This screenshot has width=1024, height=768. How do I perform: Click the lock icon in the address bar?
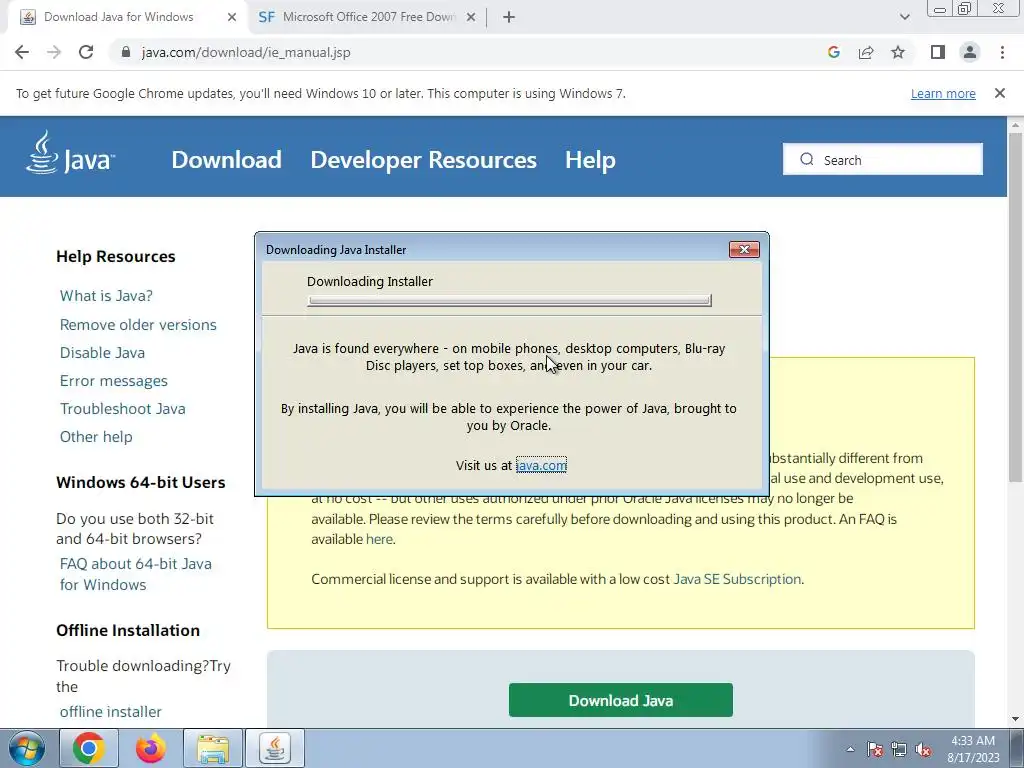[126, 52]
